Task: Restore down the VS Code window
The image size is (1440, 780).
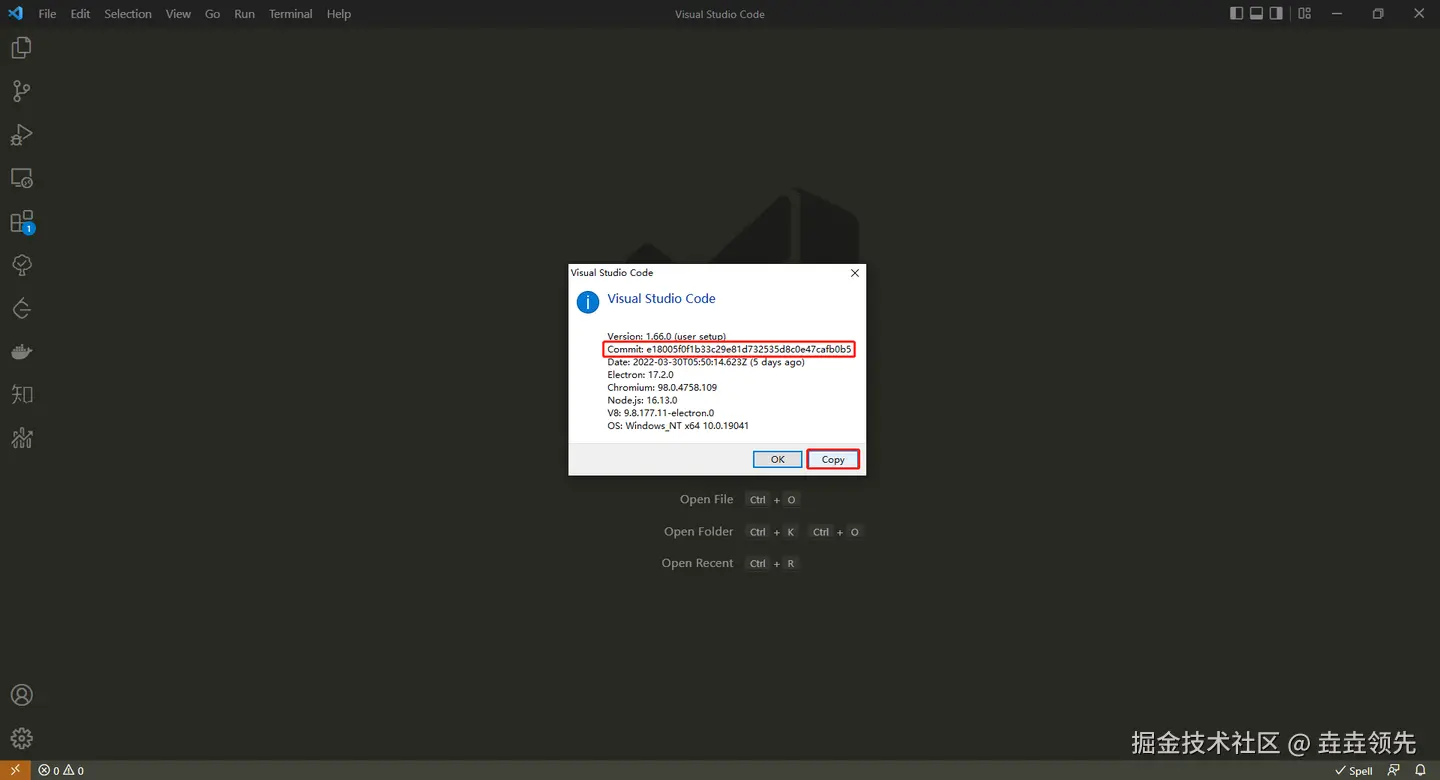Action: click(x=1378, y=14)
